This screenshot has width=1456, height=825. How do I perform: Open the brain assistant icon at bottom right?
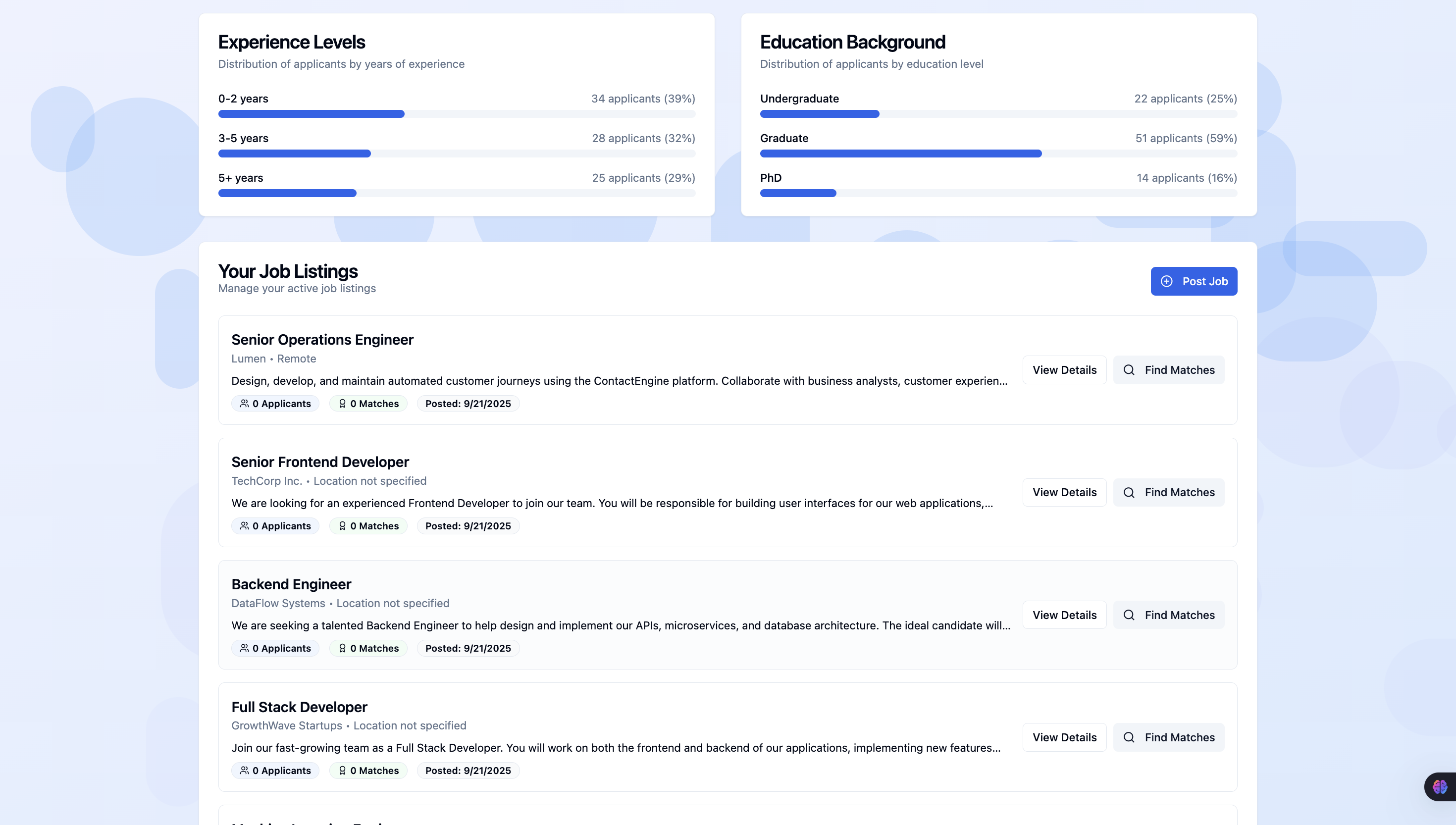(x=1440, y=786)
